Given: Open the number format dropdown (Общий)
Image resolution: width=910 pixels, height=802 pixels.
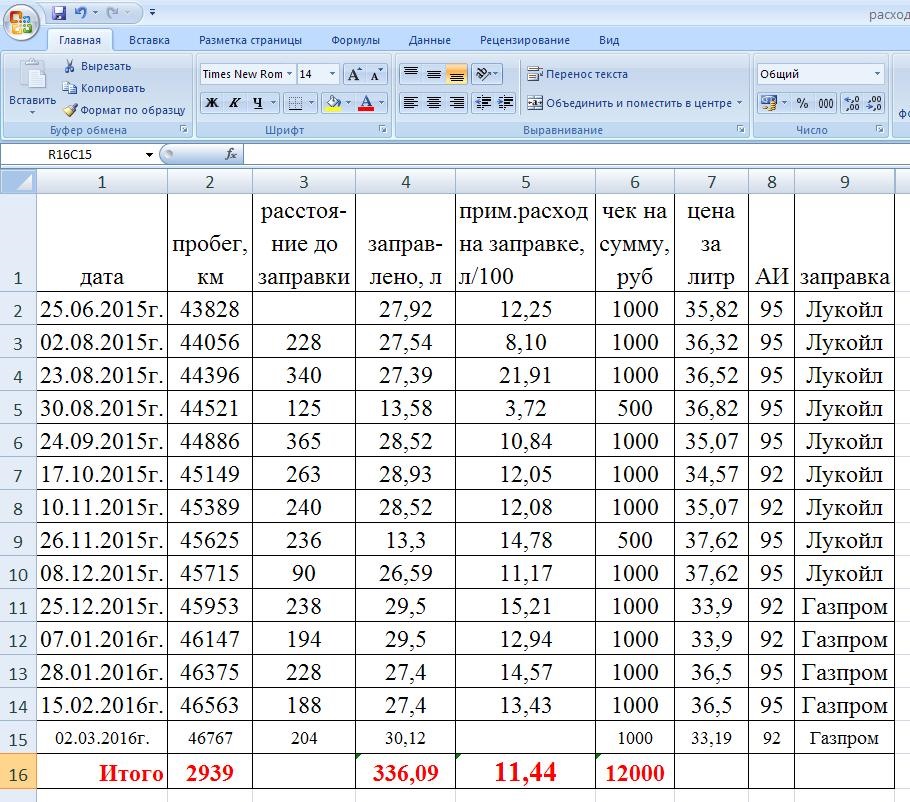Looking at the screenshot, I should [877, 74].
